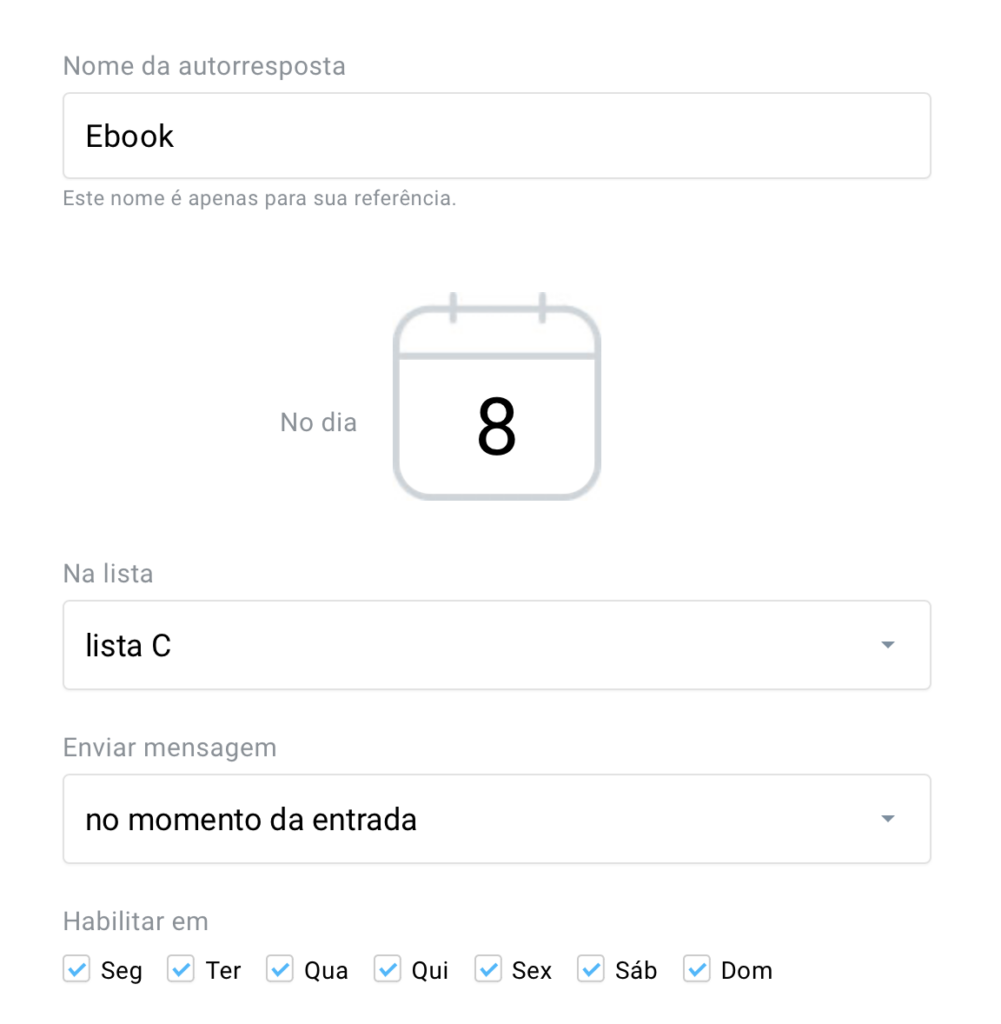This screenshot has width=1001, height=1024.
Task: Click the calendar icon's top header area
Action: tap(496, 332)
